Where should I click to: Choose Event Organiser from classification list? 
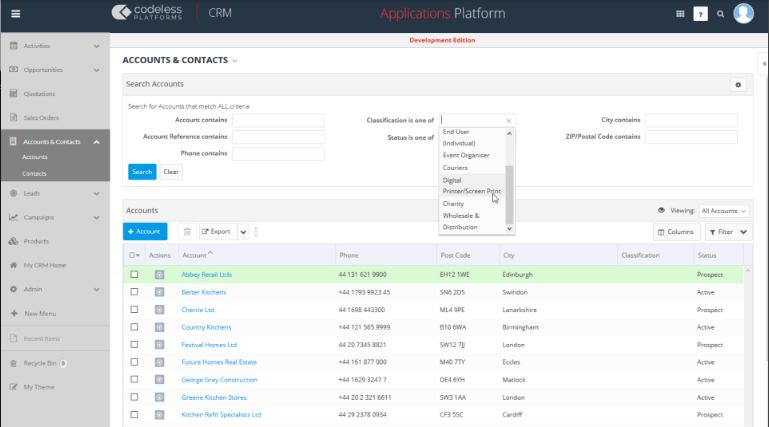(x=466, y=155)
